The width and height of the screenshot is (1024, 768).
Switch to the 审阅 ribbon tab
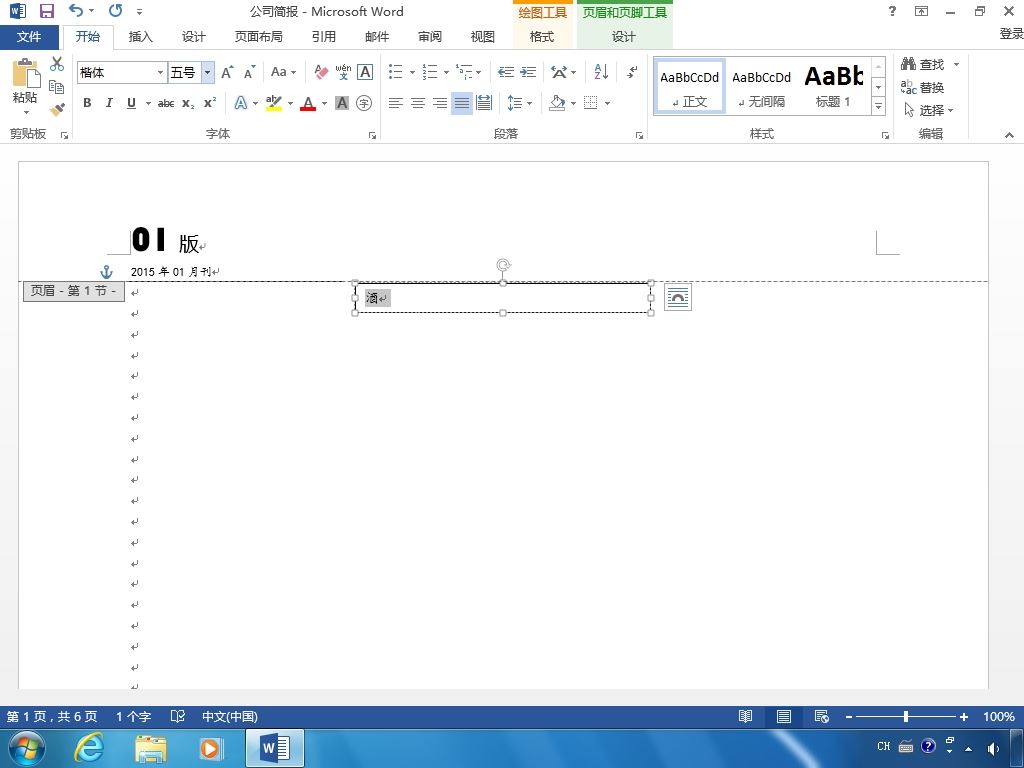point(430,37)
